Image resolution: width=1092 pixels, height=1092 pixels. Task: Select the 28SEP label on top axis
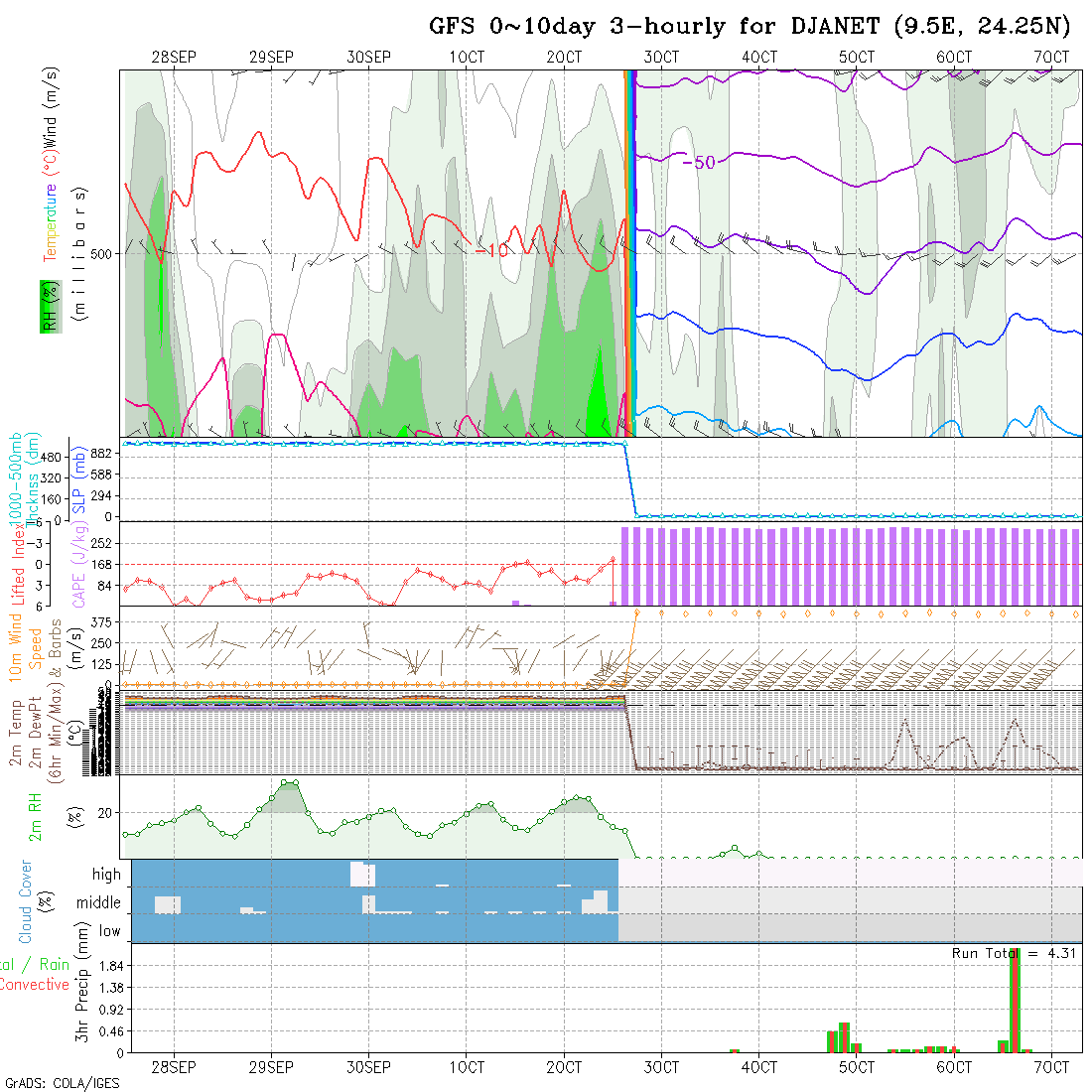pos(174,58)
